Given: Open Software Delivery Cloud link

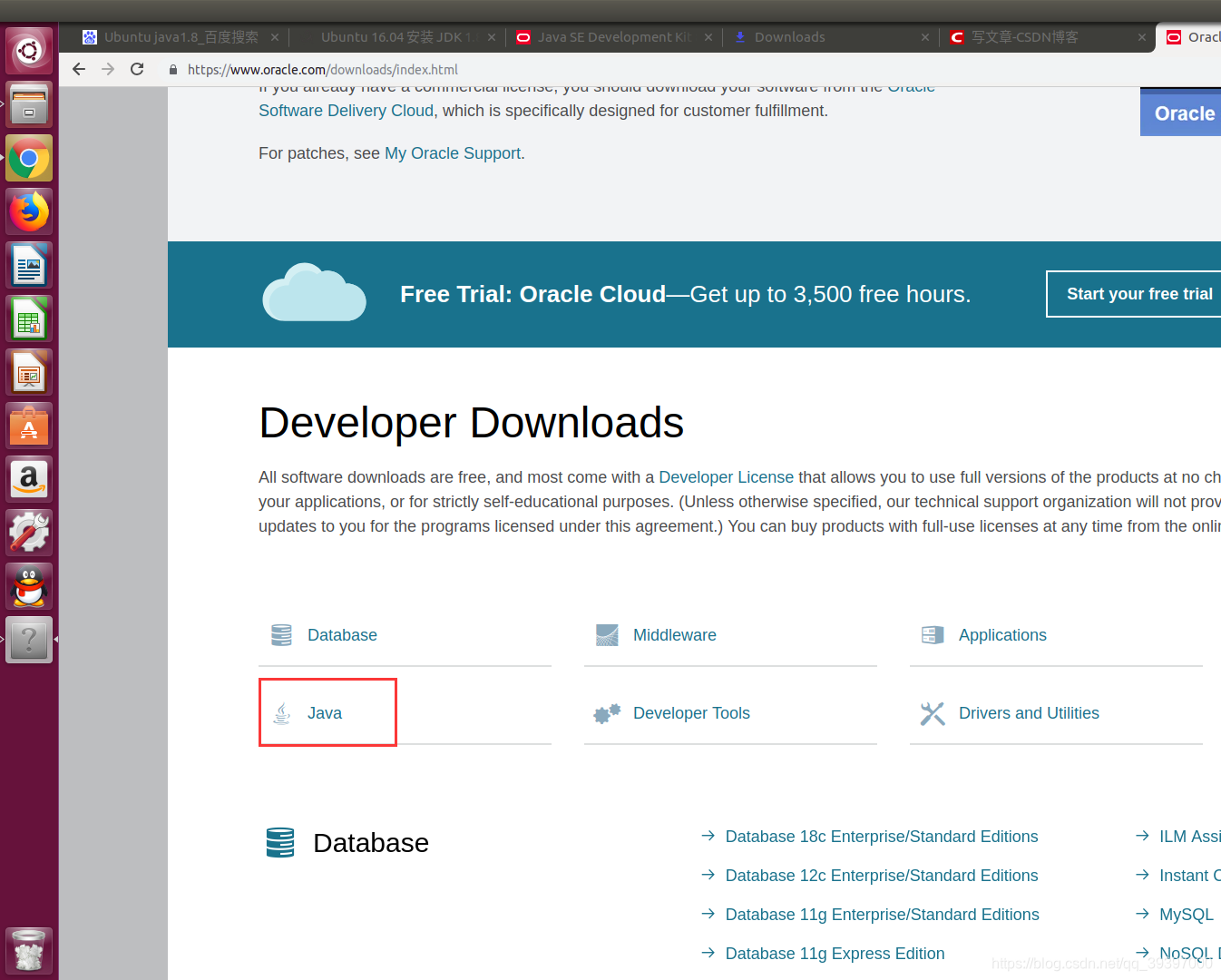Looking at the screenshot, I should 346,111.
